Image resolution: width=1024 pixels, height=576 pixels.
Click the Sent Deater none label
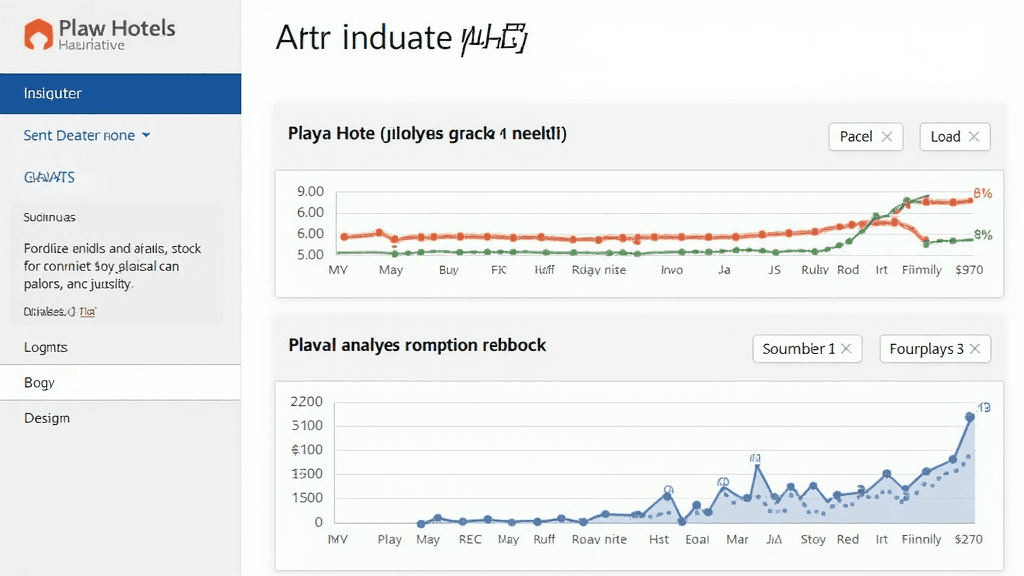(x=79, y=136)
